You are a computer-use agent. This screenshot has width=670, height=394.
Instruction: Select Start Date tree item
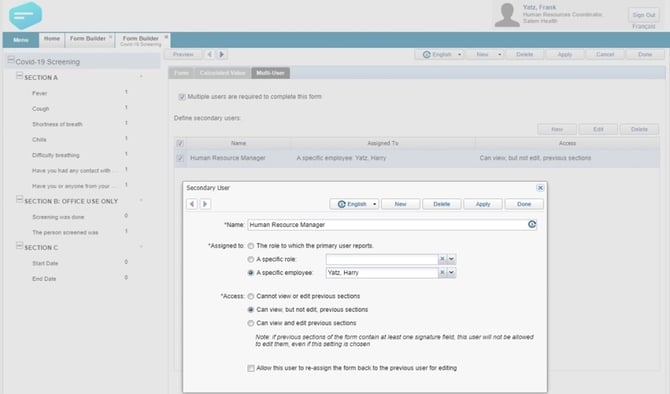point(45,264)
